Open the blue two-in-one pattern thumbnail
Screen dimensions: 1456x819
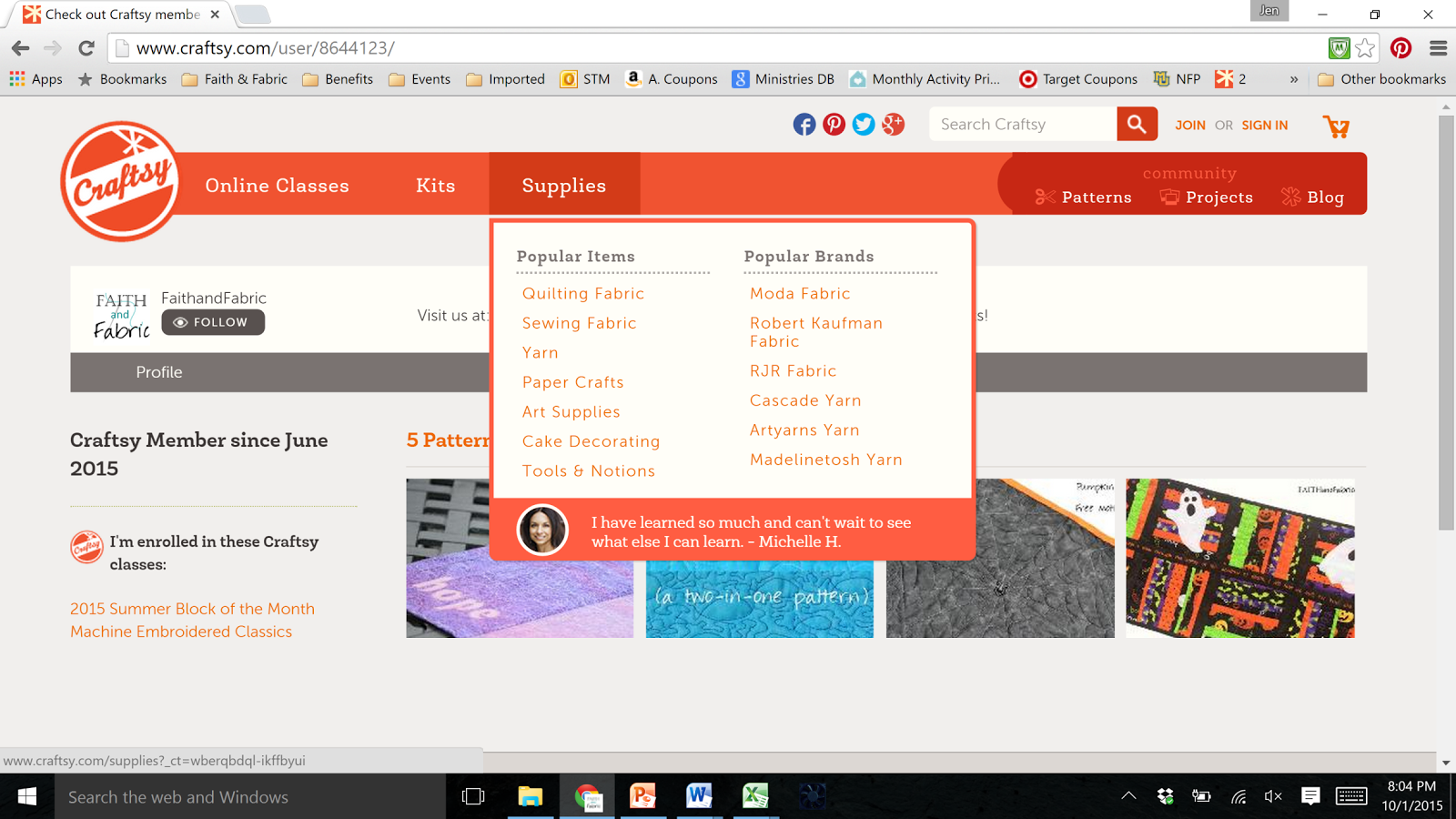(760, 599)
